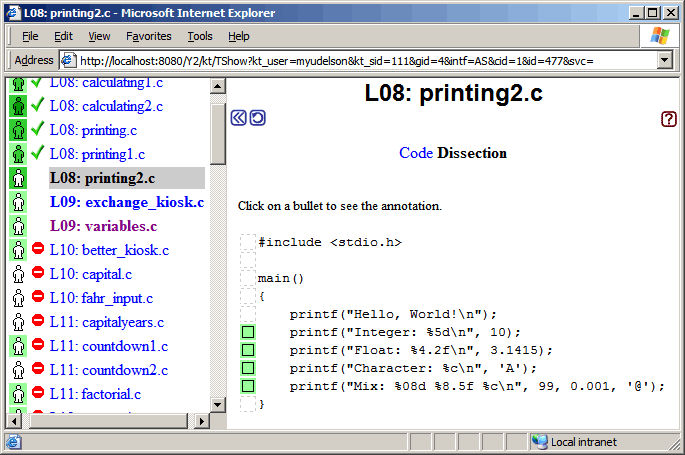Image resolution: width=685 pixels, height=455 pixels.
Task: Click the back double-arrow navigation icon
Action: click(x=239, y=118)
